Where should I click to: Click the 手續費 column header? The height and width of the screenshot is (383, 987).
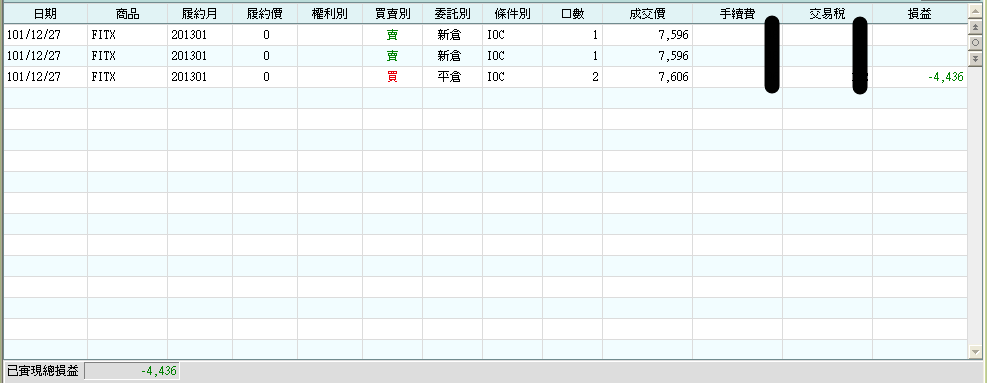coord(737,14)
